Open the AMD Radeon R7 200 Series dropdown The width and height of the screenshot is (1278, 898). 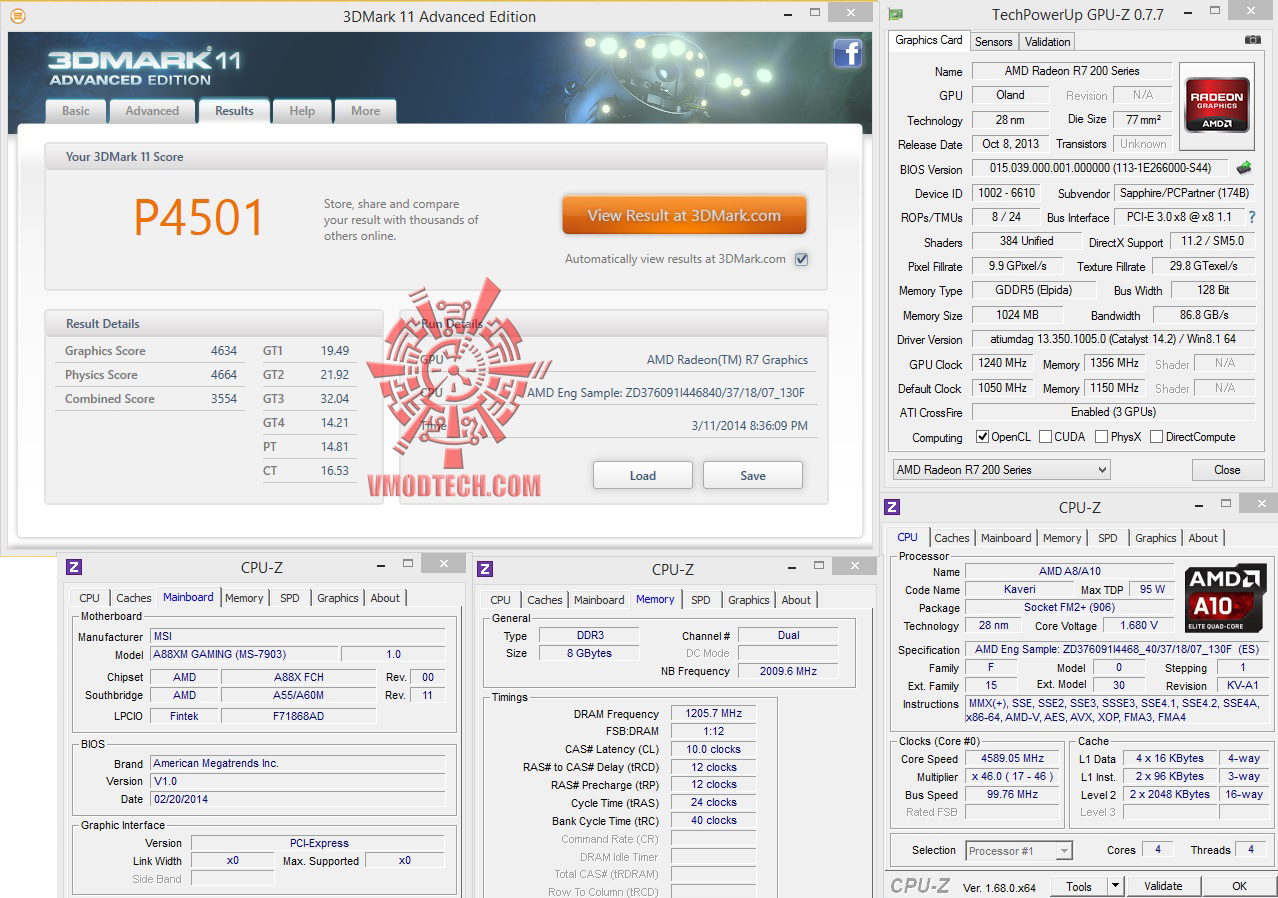pyautogui.click(x=1001, y=469)
